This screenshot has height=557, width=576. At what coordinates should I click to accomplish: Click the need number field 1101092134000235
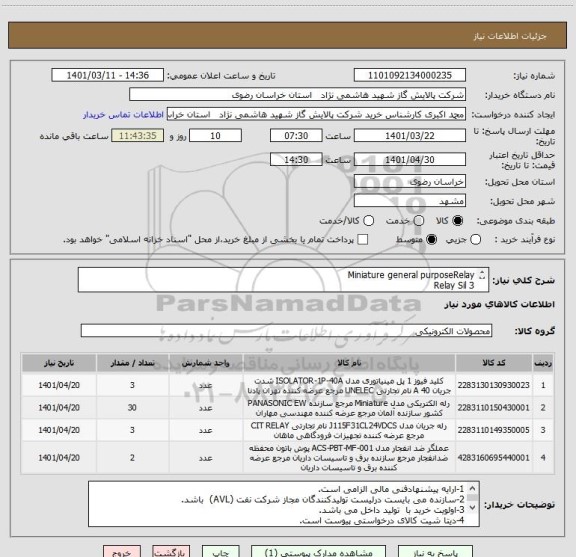click(410, 75)
